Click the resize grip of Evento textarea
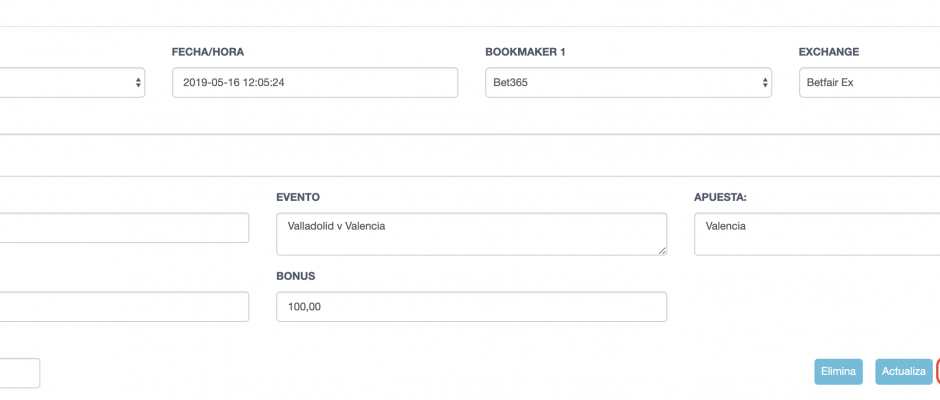Image resolution: width=940 pixels, height=400 pixels. click(x=662, y=251)
